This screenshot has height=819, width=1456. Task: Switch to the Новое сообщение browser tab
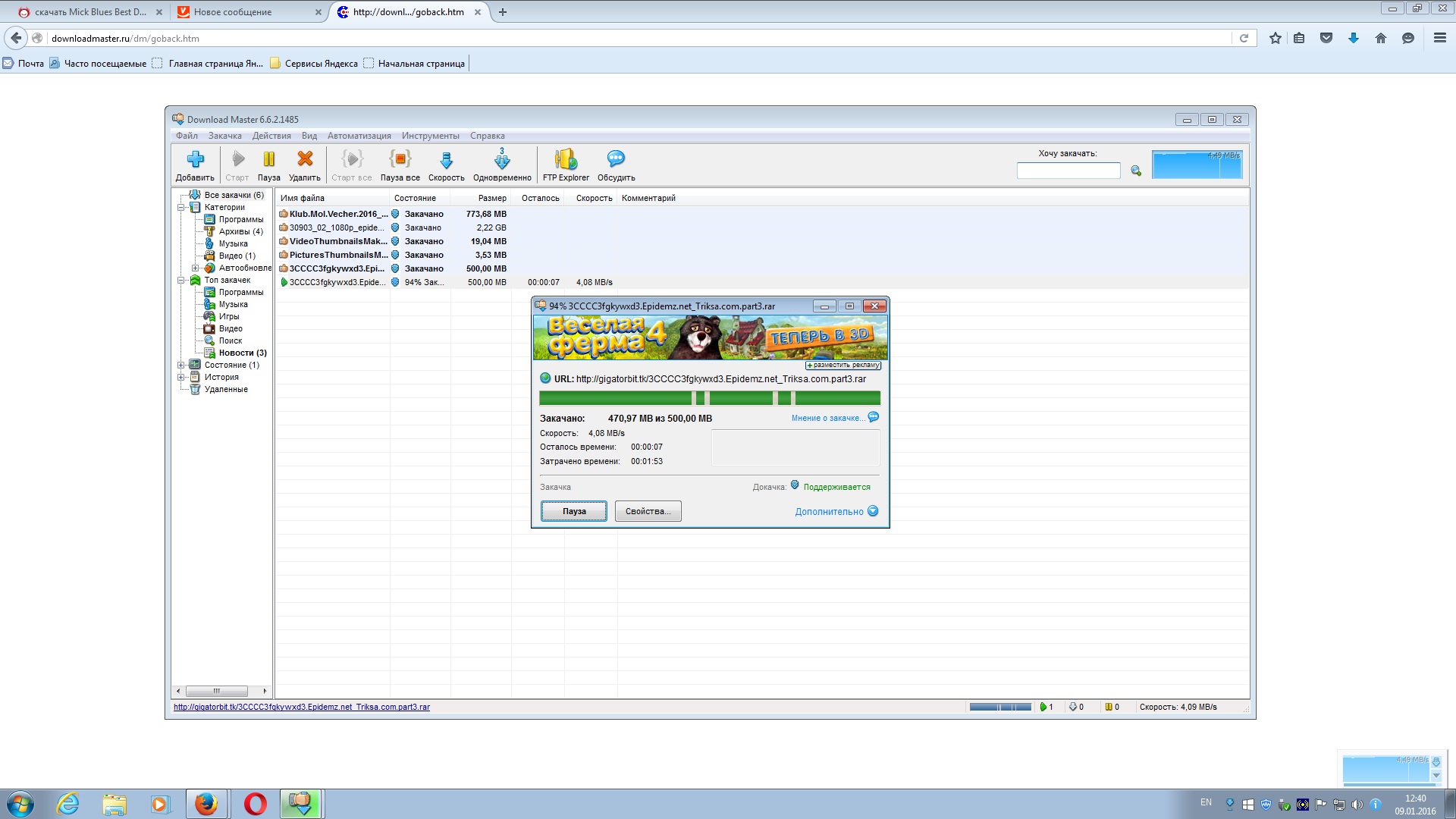[x=250, y=12]
